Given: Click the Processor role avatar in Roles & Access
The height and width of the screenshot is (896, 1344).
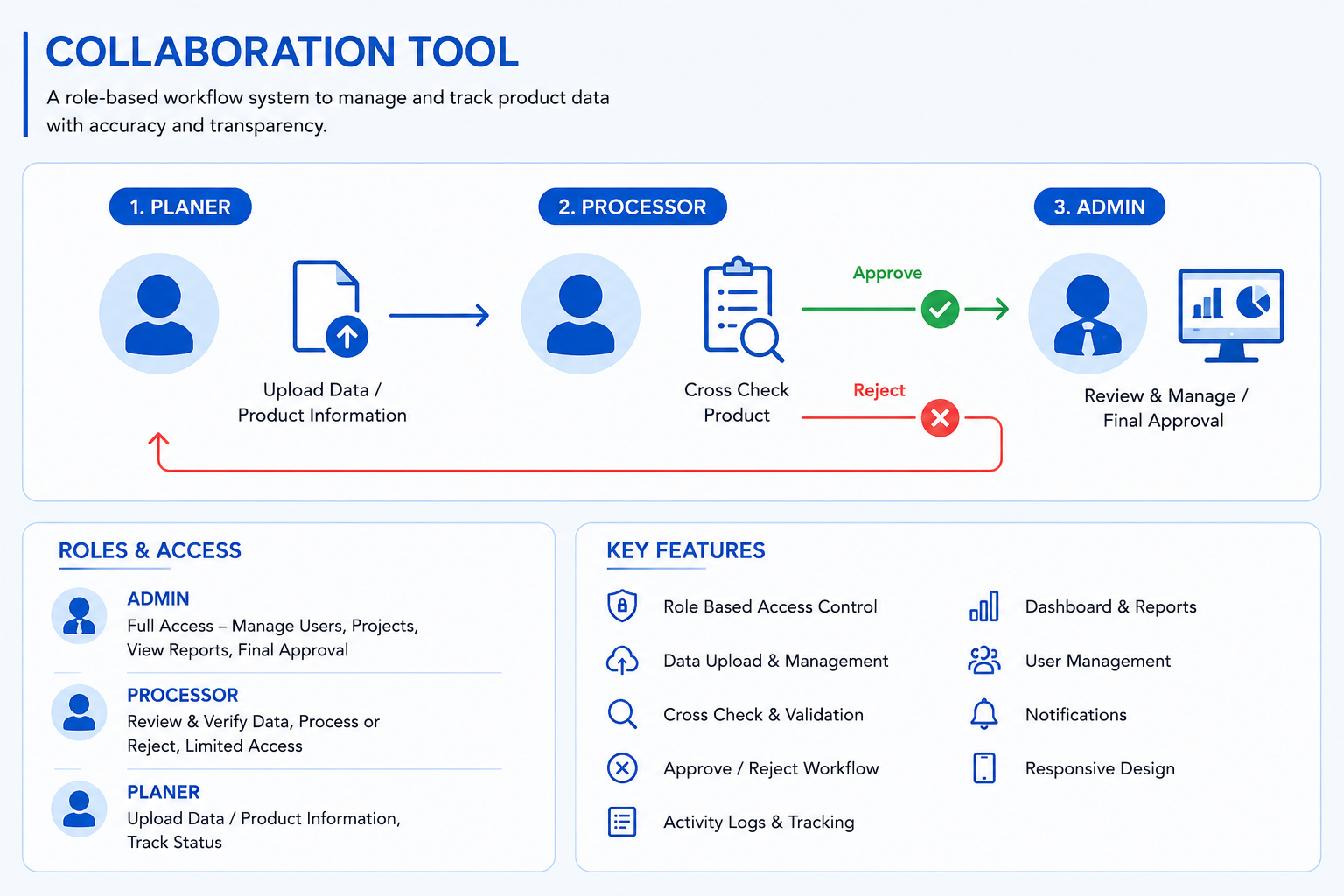Looking at the screenshot, I should click(79, 712).
